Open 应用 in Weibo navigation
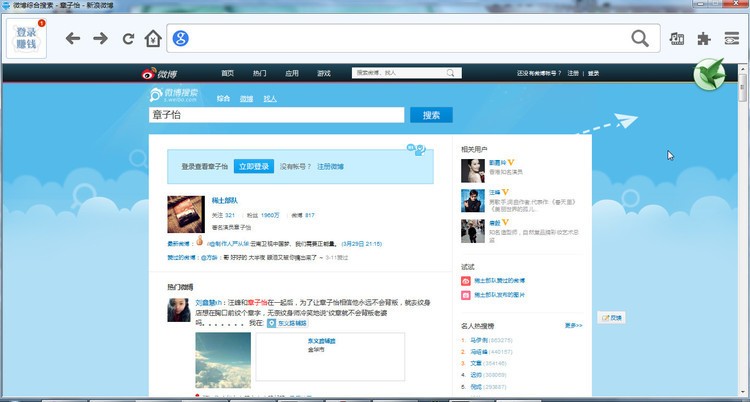 pos(292,73)
